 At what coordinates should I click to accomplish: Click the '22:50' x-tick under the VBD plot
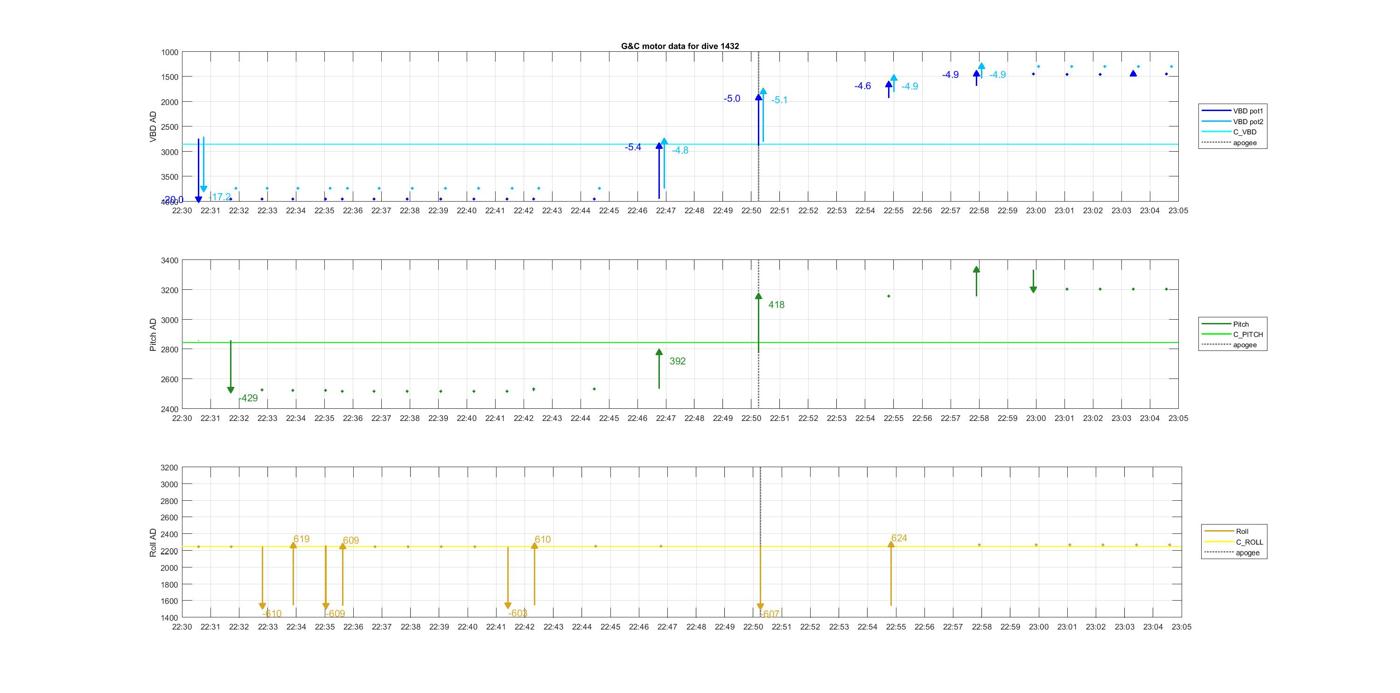[x=751, y=211]
